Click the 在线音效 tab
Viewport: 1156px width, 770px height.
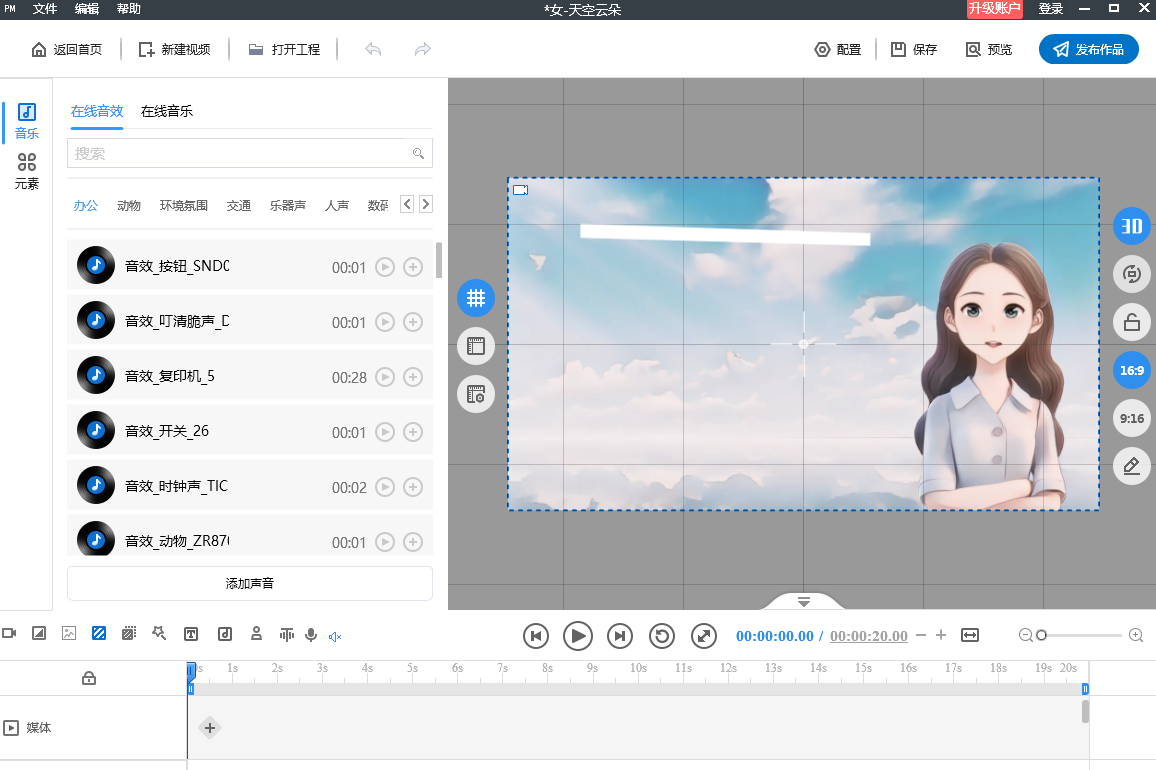click(x=97, y=111)
